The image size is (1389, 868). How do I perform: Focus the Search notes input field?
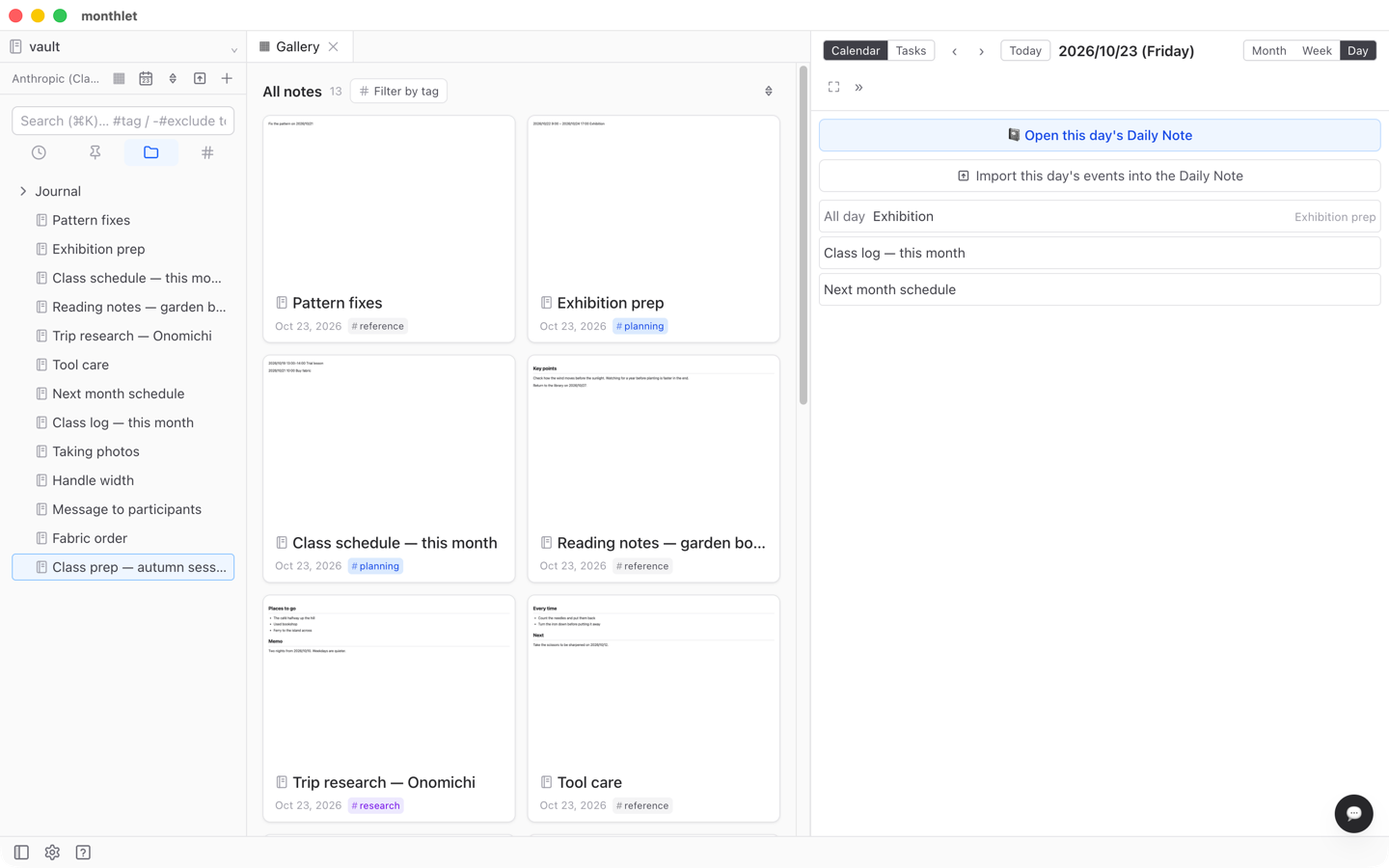(123, 121)
